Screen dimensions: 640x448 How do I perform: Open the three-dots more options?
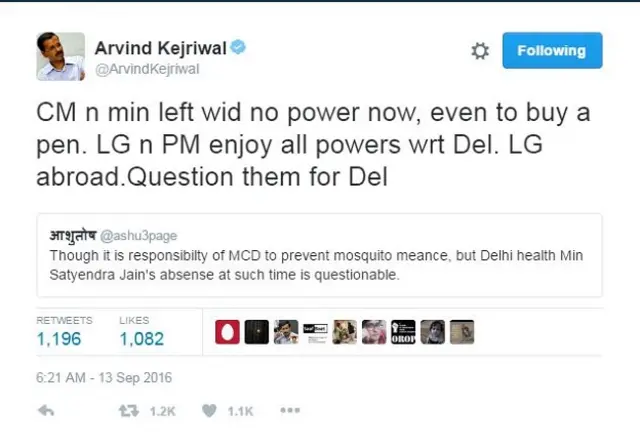(290, 410)
